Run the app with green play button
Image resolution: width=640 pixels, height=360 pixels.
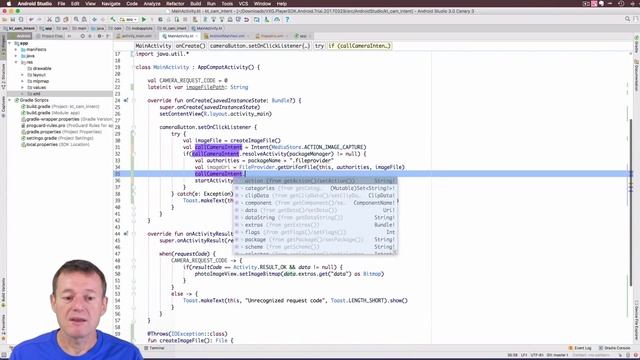(x=144, y=20)
